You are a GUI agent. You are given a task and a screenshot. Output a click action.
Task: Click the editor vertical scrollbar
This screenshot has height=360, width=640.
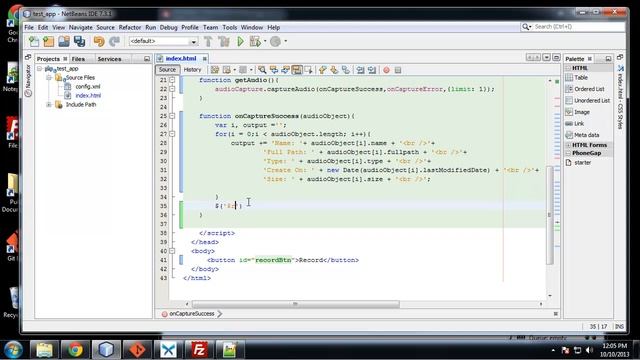tap(550, 215)
